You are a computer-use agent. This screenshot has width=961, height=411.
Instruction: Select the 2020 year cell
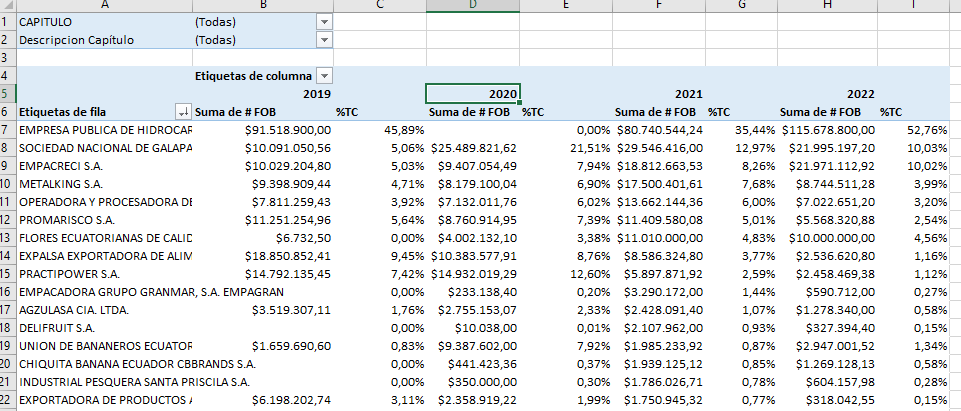[x=473, y=94]
